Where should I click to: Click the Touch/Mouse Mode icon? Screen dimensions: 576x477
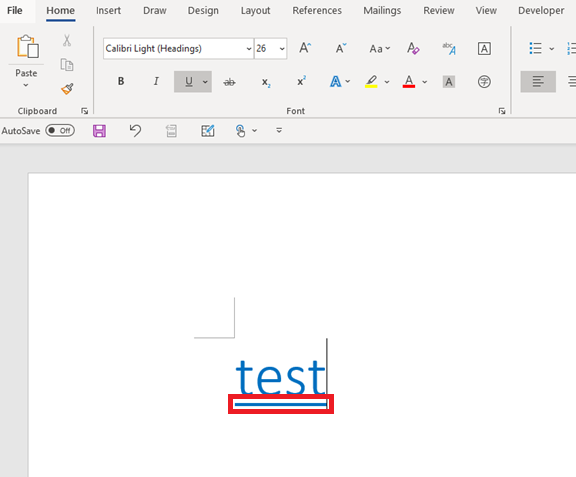tap(240, 130)
